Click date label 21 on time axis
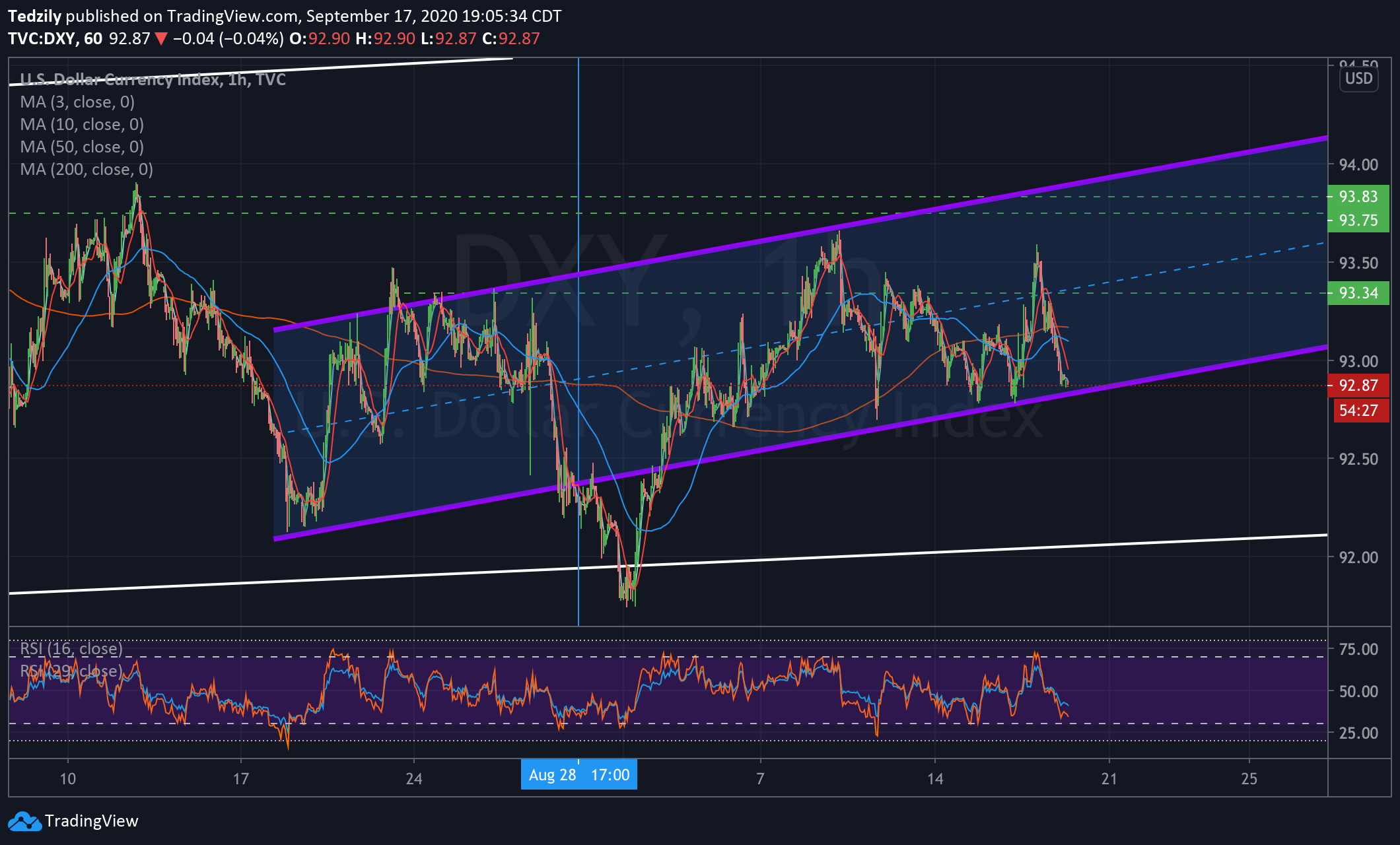Viewport: 1400px width, 845px height. tap(1109, 779)
